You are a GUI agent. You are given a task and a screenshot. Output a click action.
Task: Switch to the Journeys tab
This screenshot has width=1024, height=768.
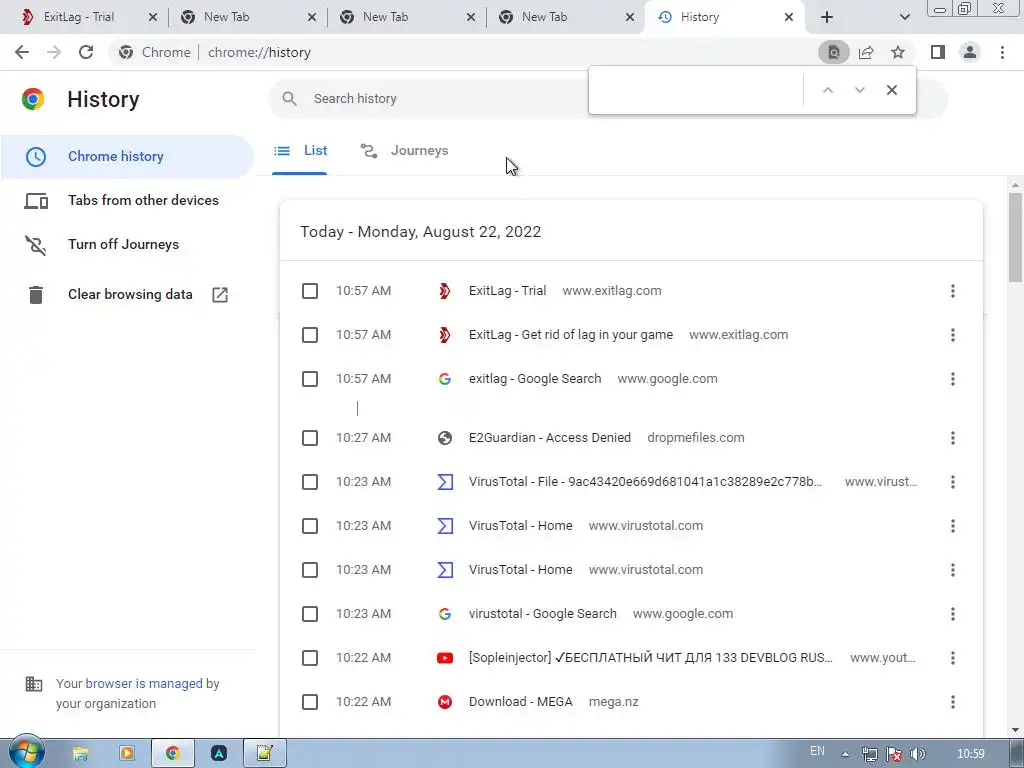[x=405, y=151]
